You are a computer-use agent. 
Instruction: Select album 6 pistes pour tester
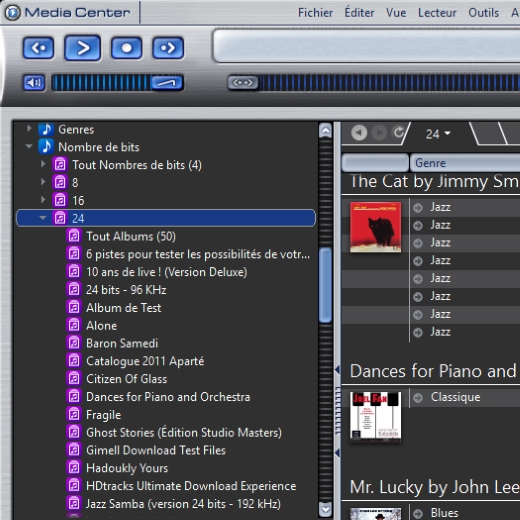tap(198, 254)
